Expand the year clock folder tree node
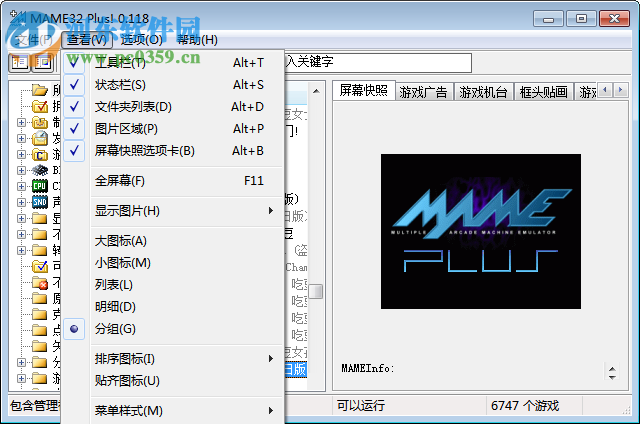 tap(21, 138)
